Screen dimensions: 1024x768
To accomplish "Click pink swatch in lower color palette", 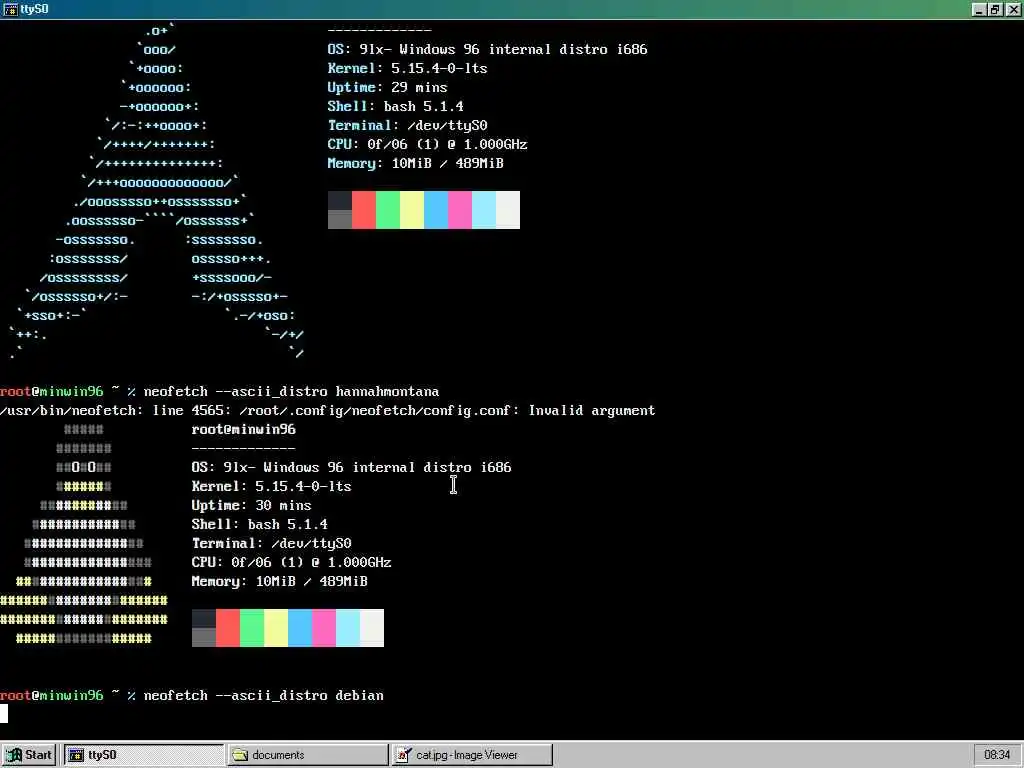I will pos(324,628).
